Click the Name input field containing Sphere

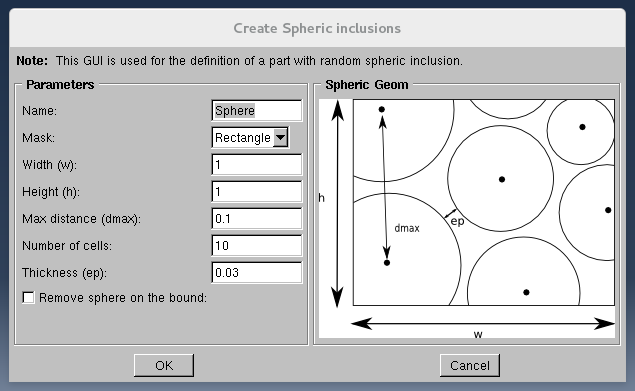[257, 111]
